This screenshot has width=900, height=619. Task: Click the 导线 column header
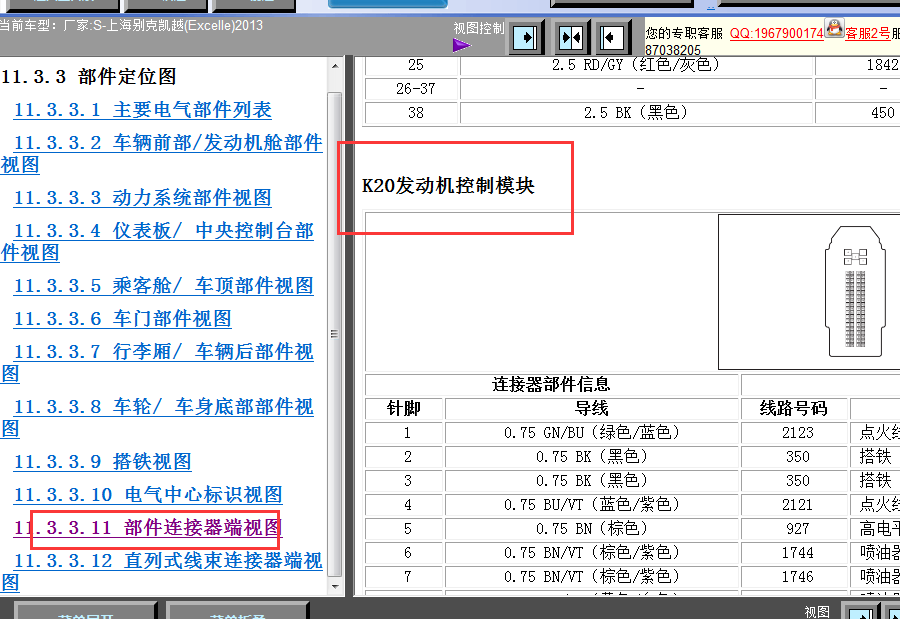(591, 409)
